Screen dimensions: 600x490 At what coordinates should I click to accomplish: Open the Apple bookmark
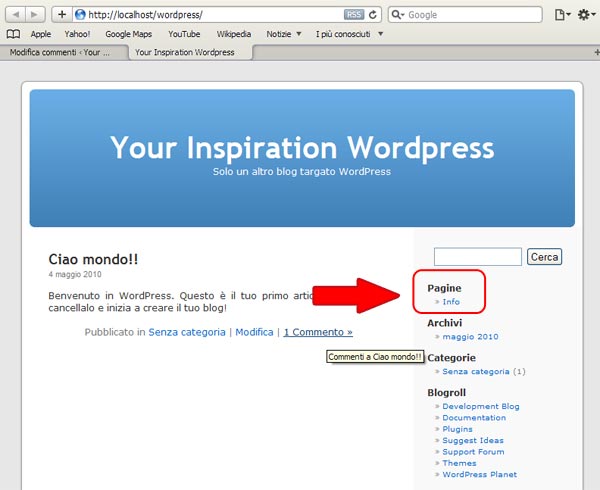point(41,34)
